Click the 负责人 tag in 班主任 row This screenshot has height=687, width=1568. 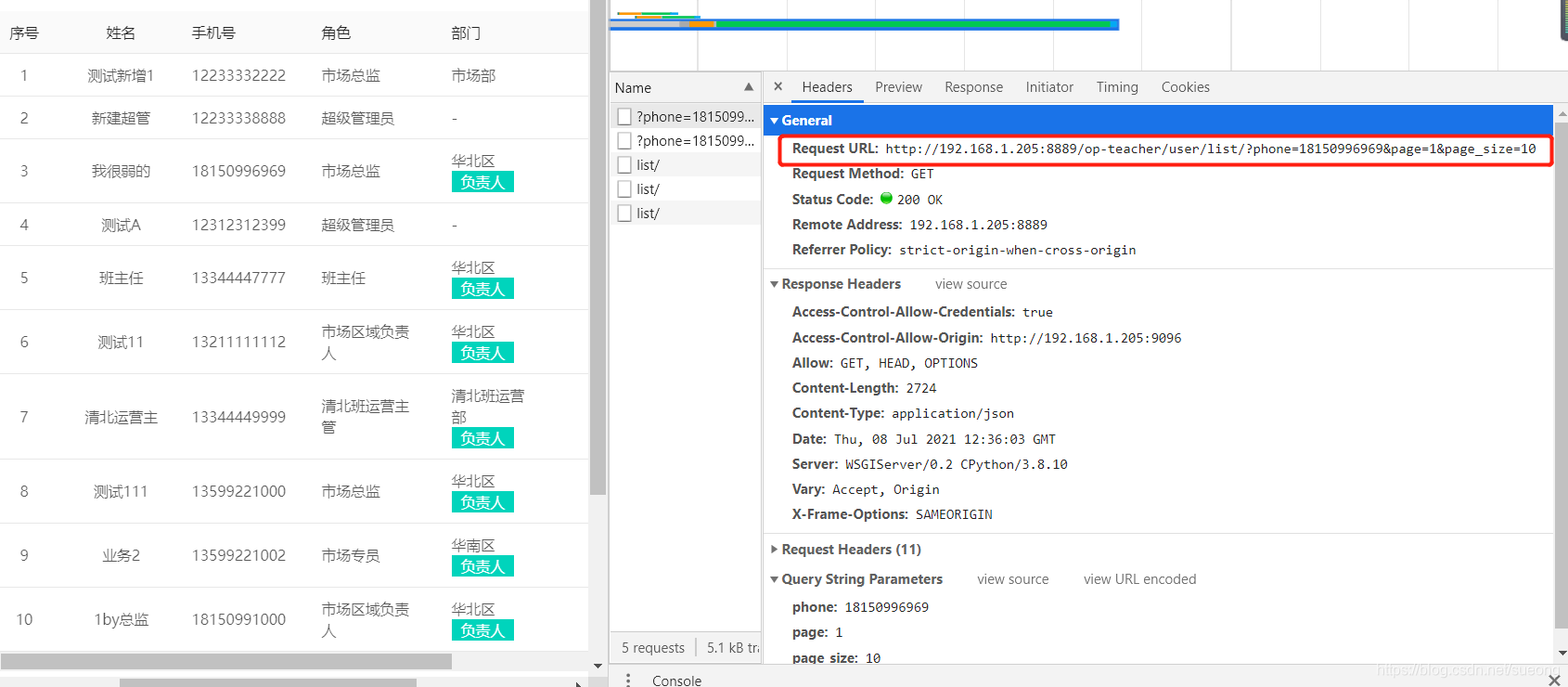[x=482, y=289]
